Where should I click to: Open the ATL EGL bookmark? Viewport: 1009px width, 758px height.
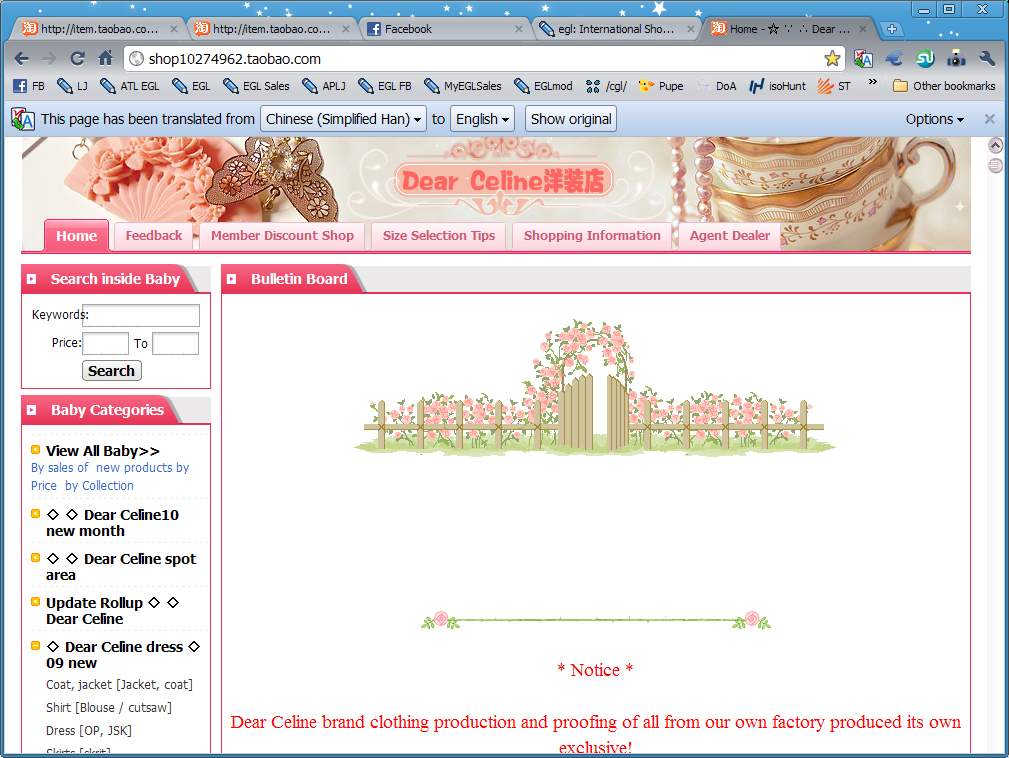129,86
